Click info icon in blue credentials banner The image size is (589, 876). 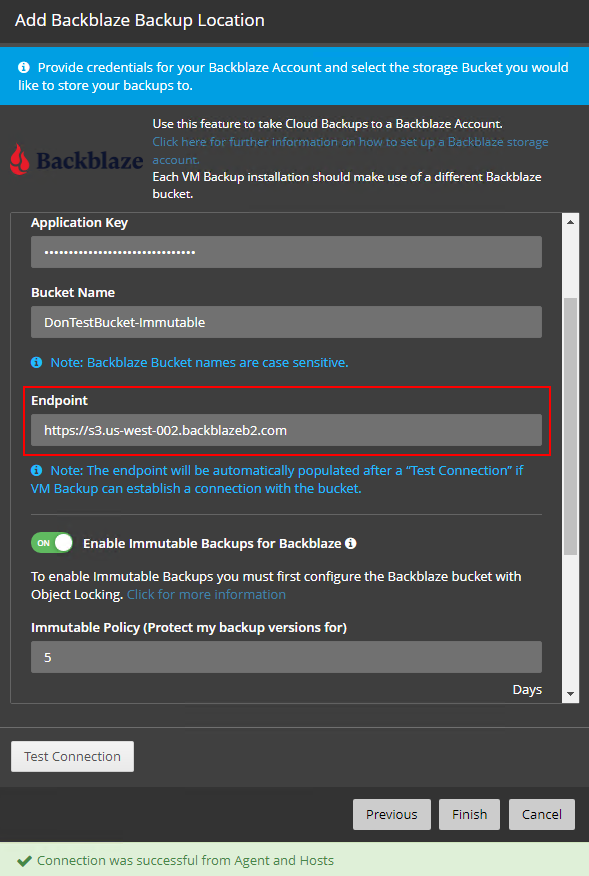point(23,68)
